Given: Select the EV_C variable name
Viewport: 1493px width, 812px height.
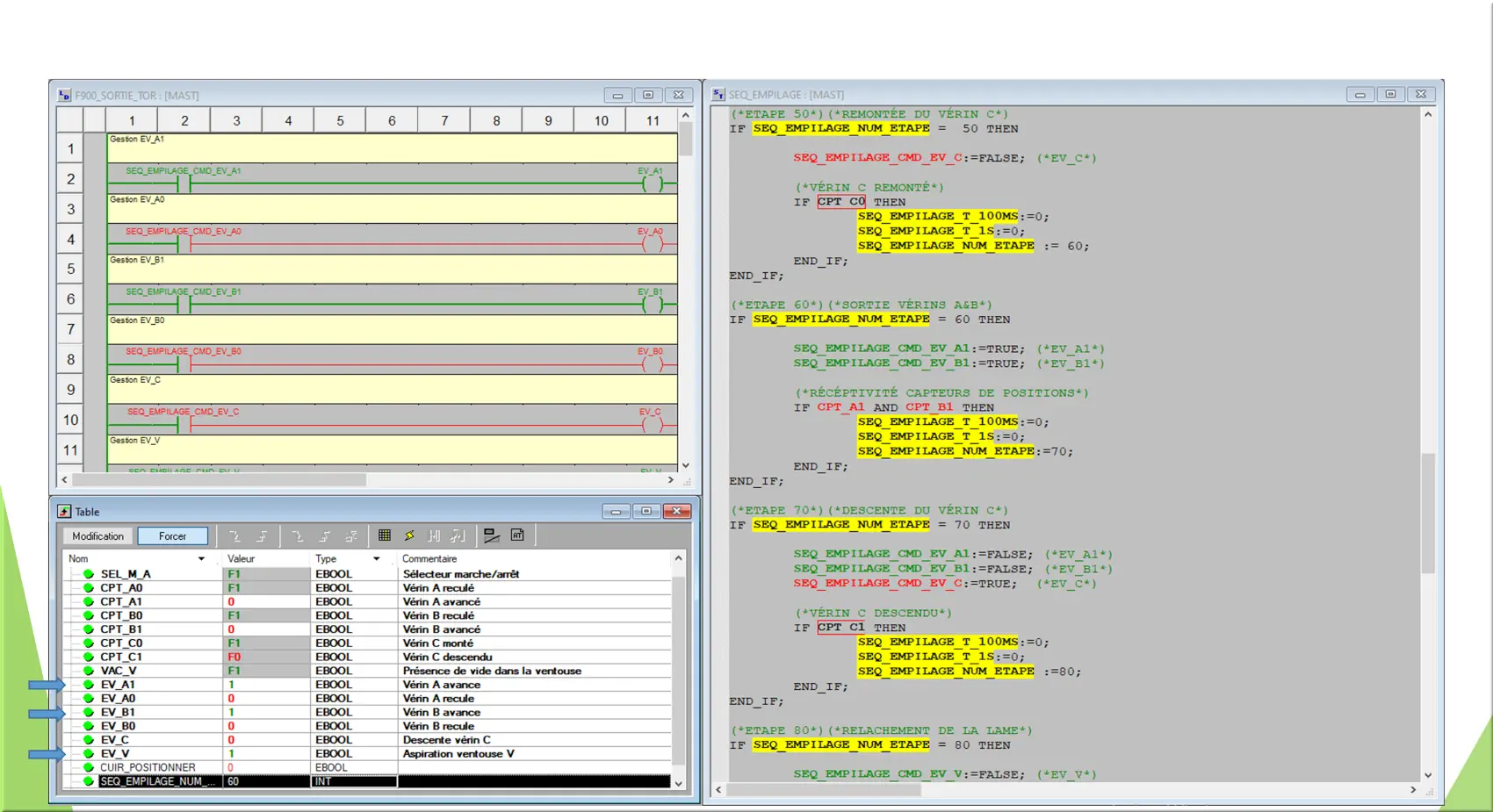Looking at the screenshot, I should pyautogui.click(x=114, y=740).
